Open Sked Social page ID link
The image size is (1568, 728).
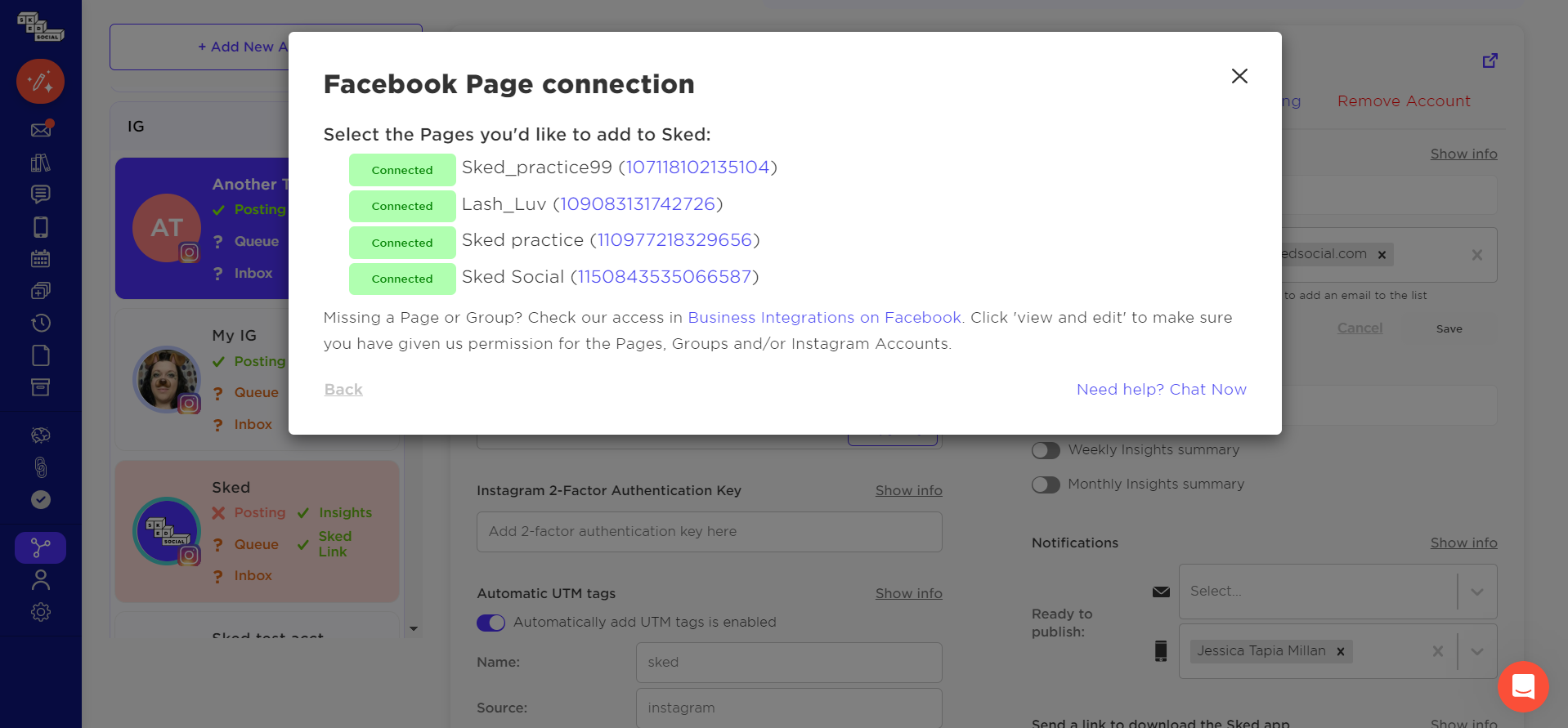point(665,277)
